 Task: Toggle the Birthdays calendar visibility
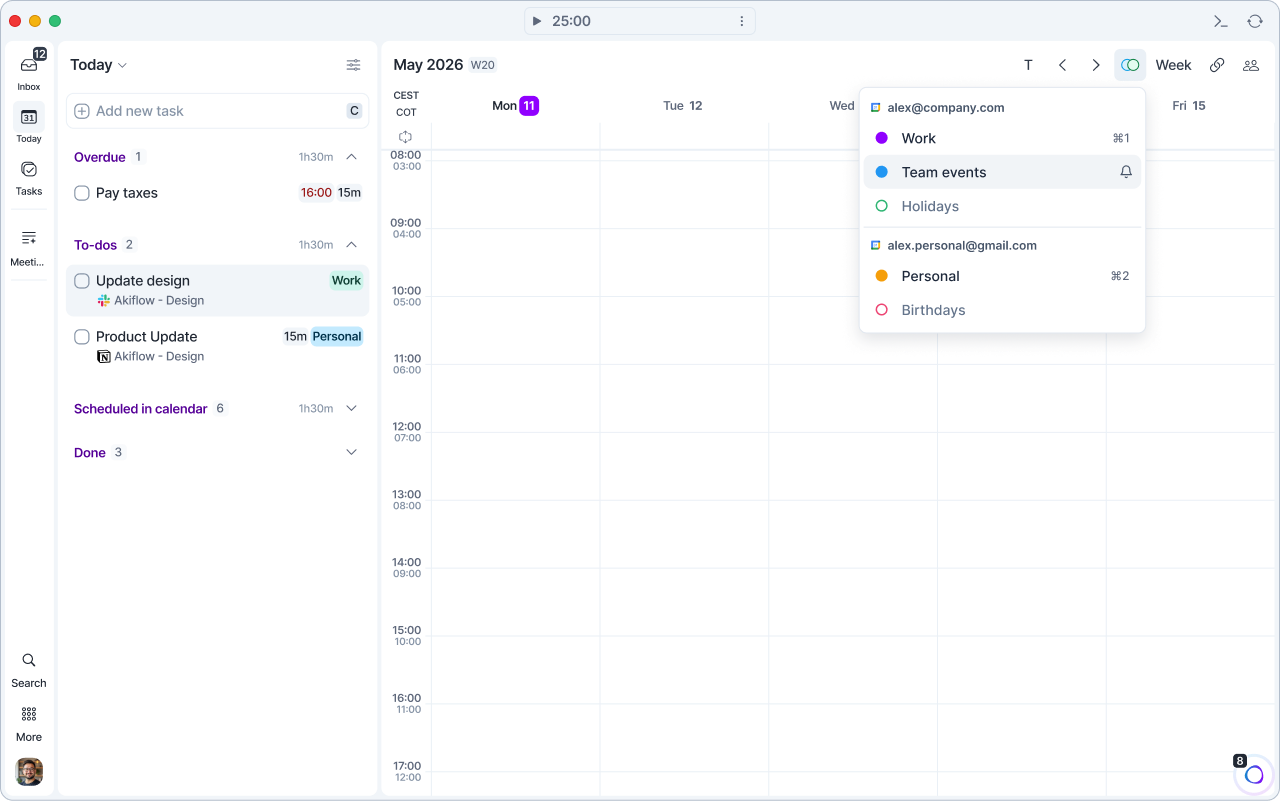(x=881, y=310)
